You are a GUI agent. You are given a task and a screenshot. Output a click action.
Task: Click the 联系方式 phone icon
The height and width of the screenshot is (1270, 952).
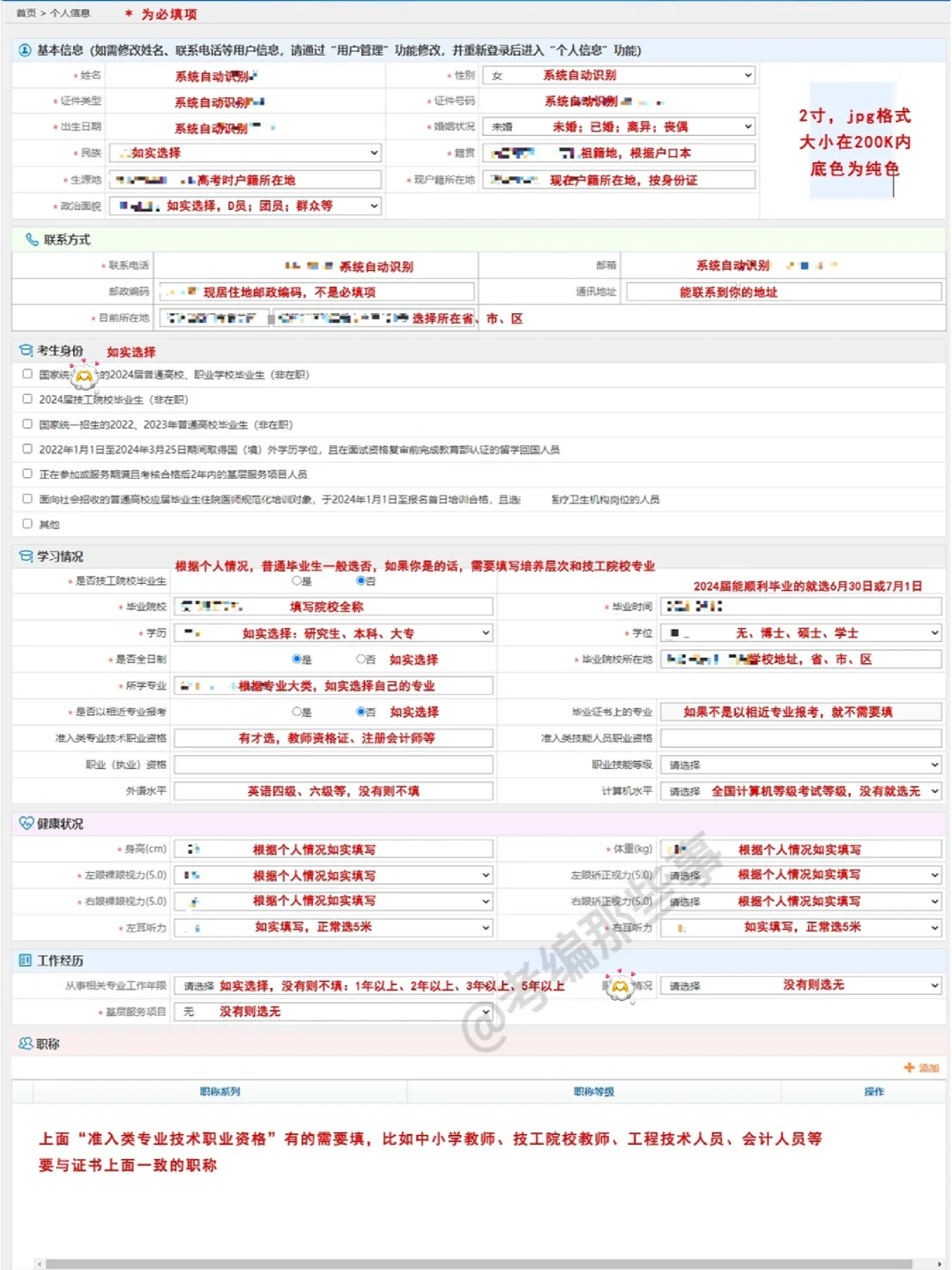tap(33, 240)
